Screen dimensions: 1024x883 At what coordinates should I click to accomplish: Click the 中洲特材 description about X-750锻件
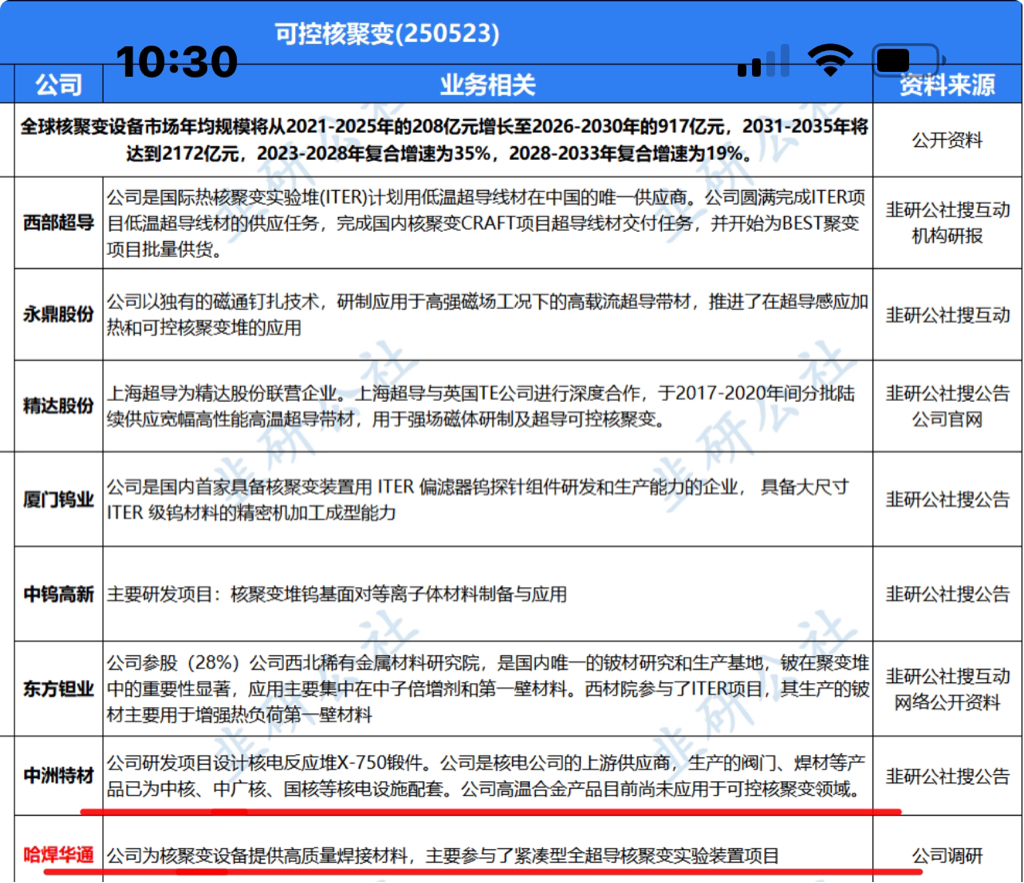[x=487, y=776]
